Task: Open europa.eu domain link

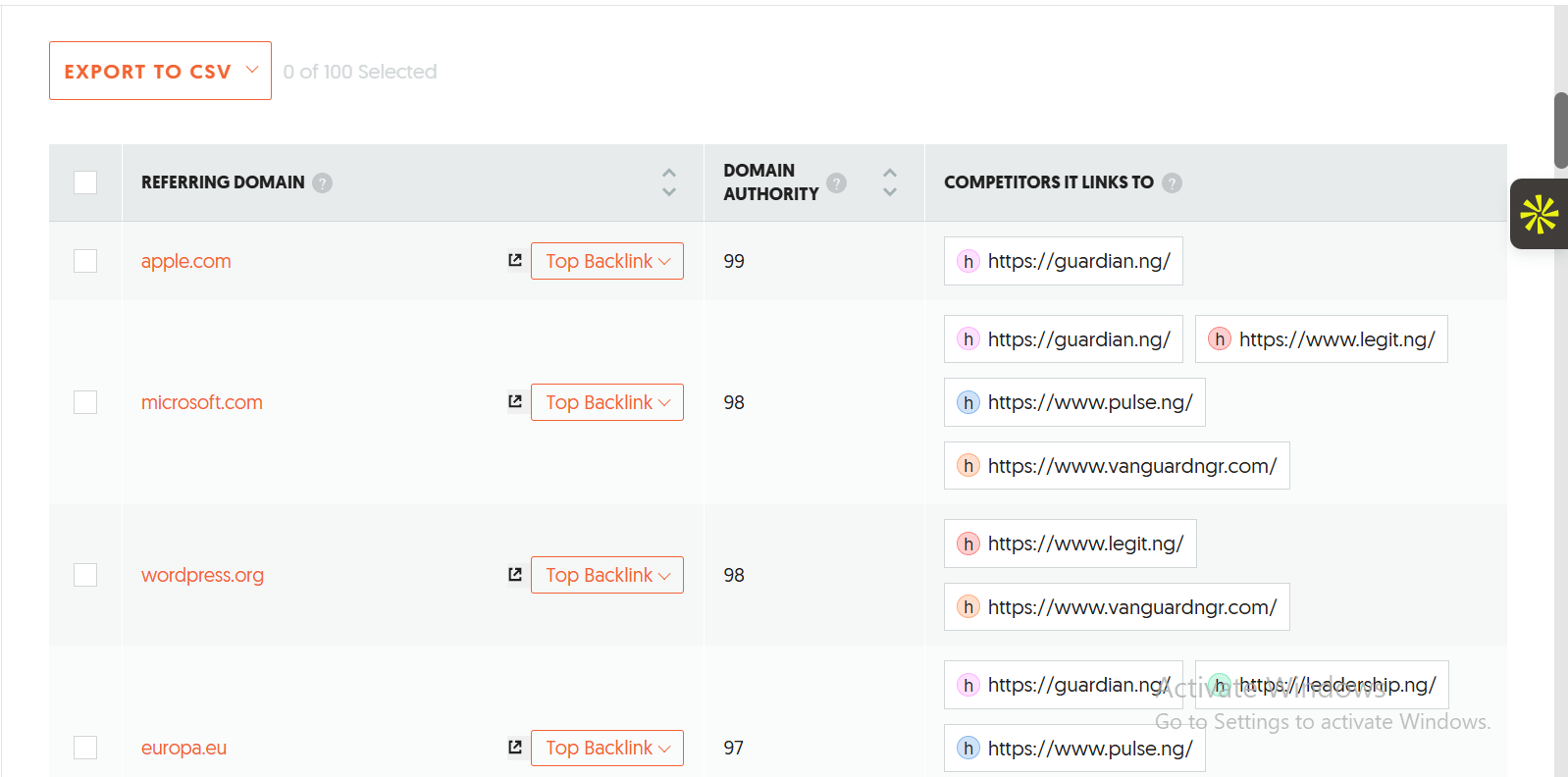Action: (x=183, y=748)
